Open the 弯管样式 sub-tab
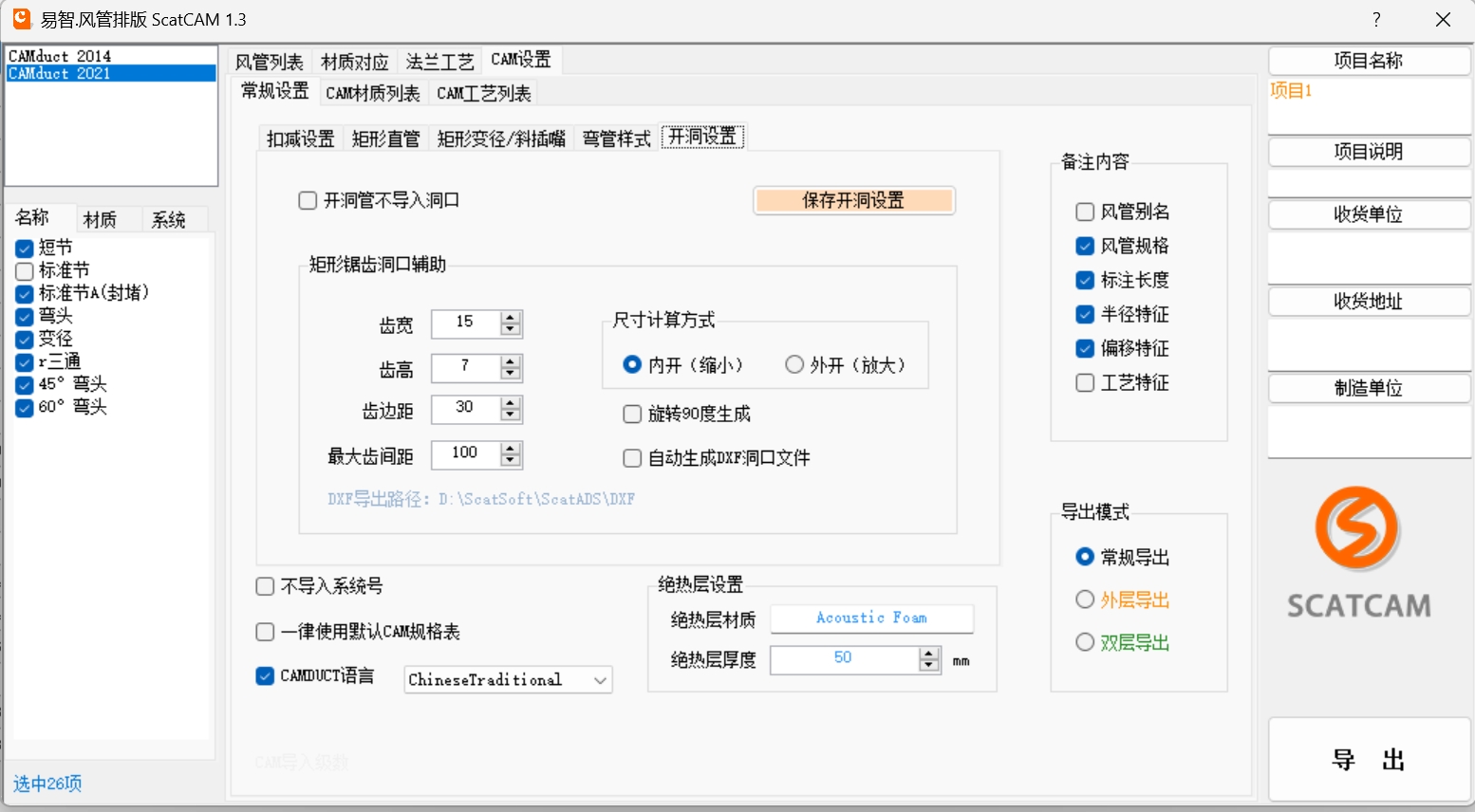Viewport: 1475px width, 812px height. (616, 138)
